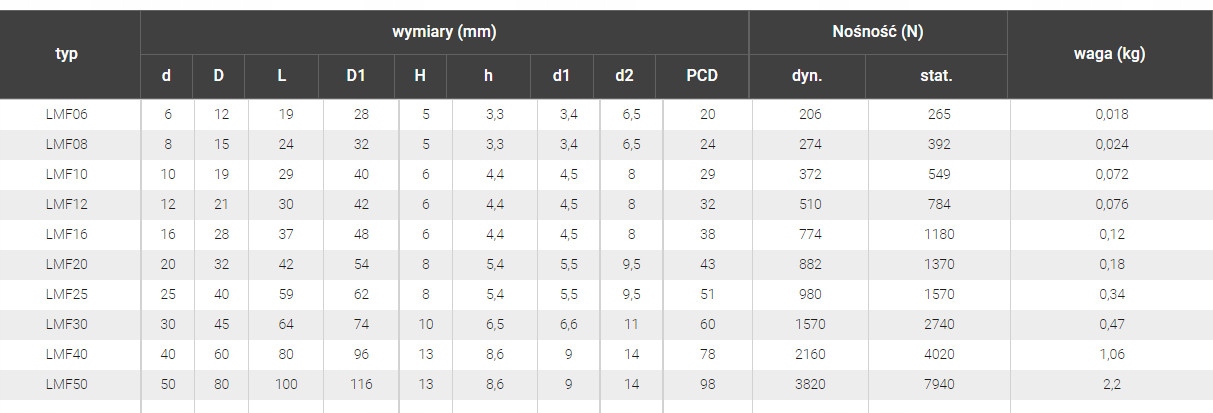This screenshot has height=413, width=1213.
Task: Select the LMF16 row label
Action: pyautogui.click(x=67, y=234)
